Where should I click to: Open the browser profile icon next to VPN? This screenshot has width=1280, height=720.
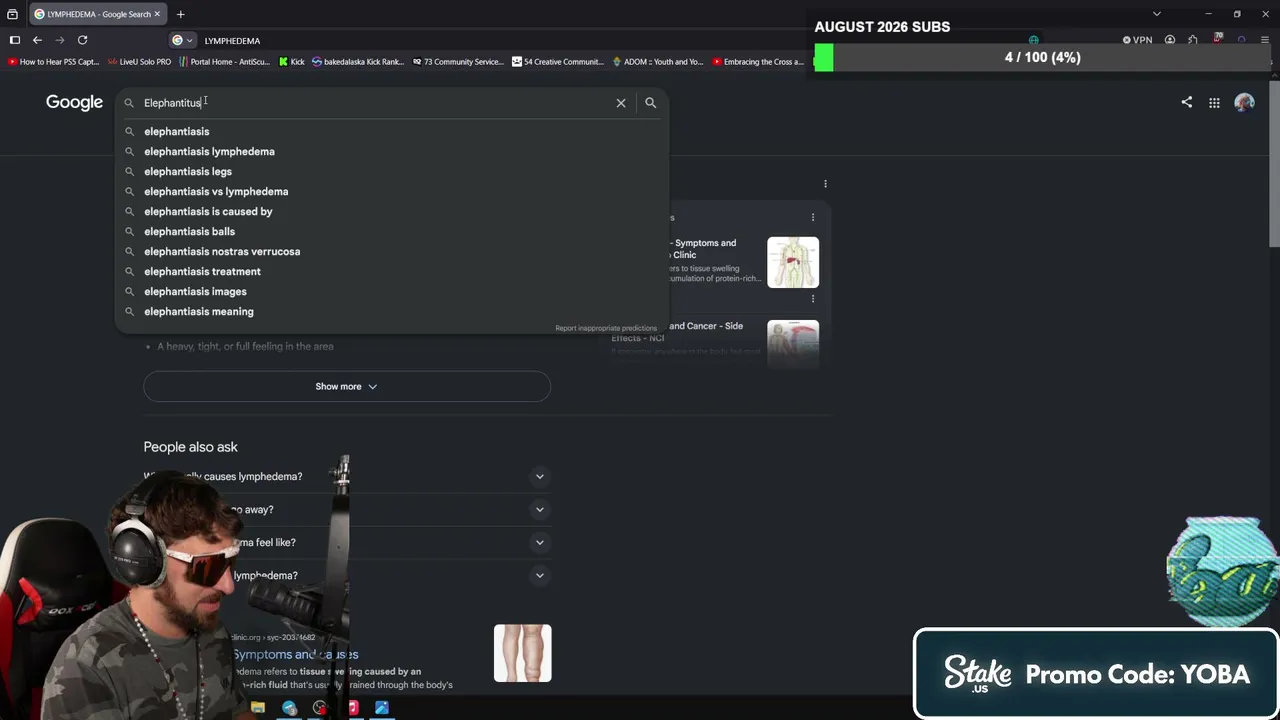(1170, 40)
